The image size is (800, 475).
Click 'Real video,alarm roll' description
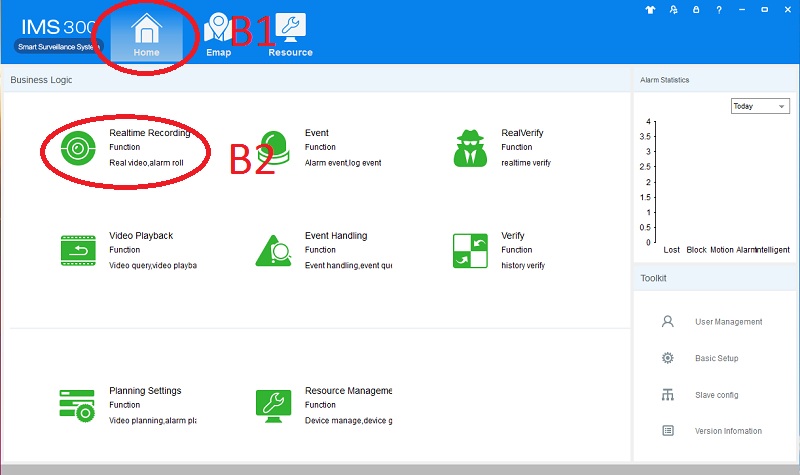click(x=146, y=163)
